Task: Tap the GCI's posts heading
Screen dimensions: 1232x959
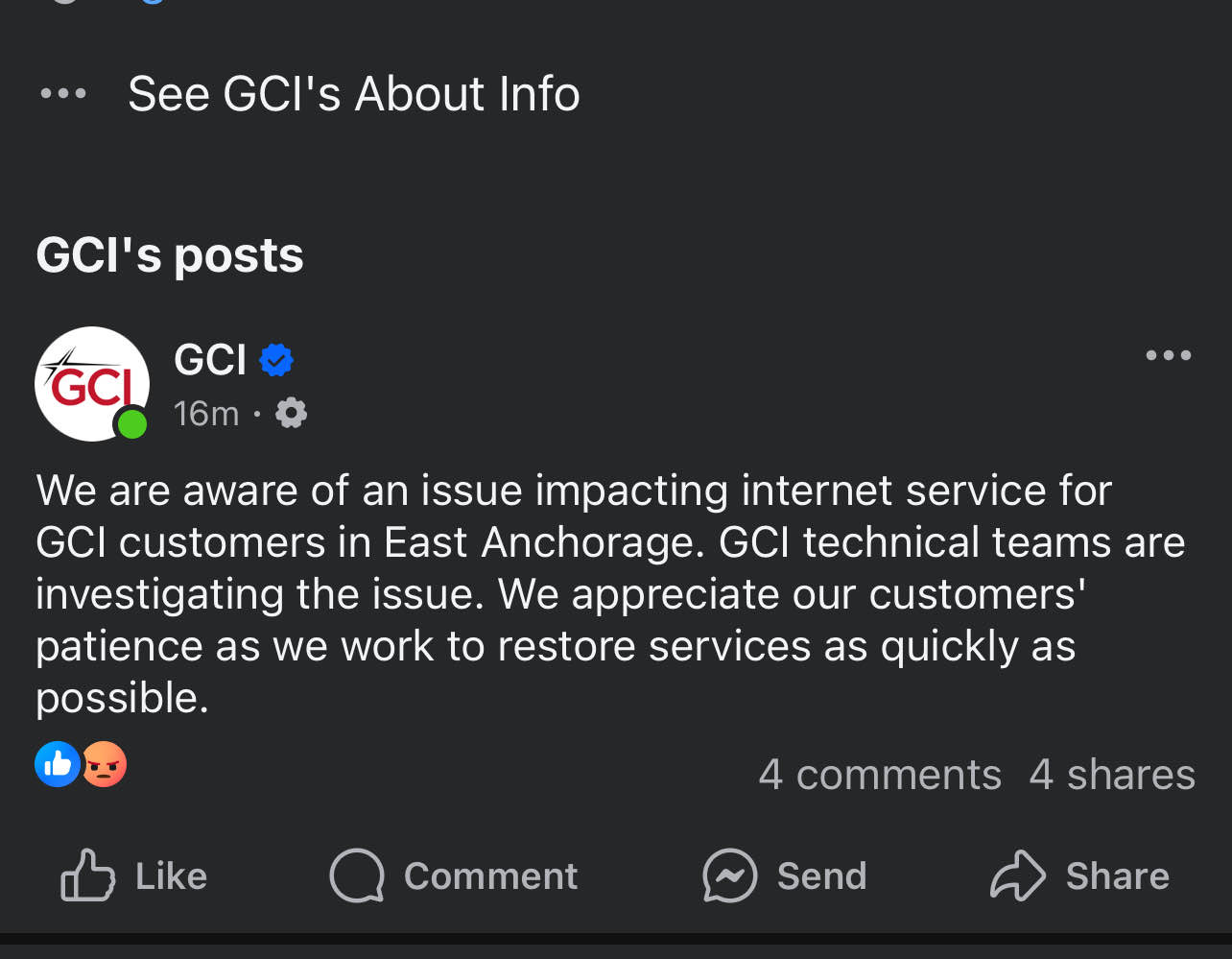Action: (170, 255)
